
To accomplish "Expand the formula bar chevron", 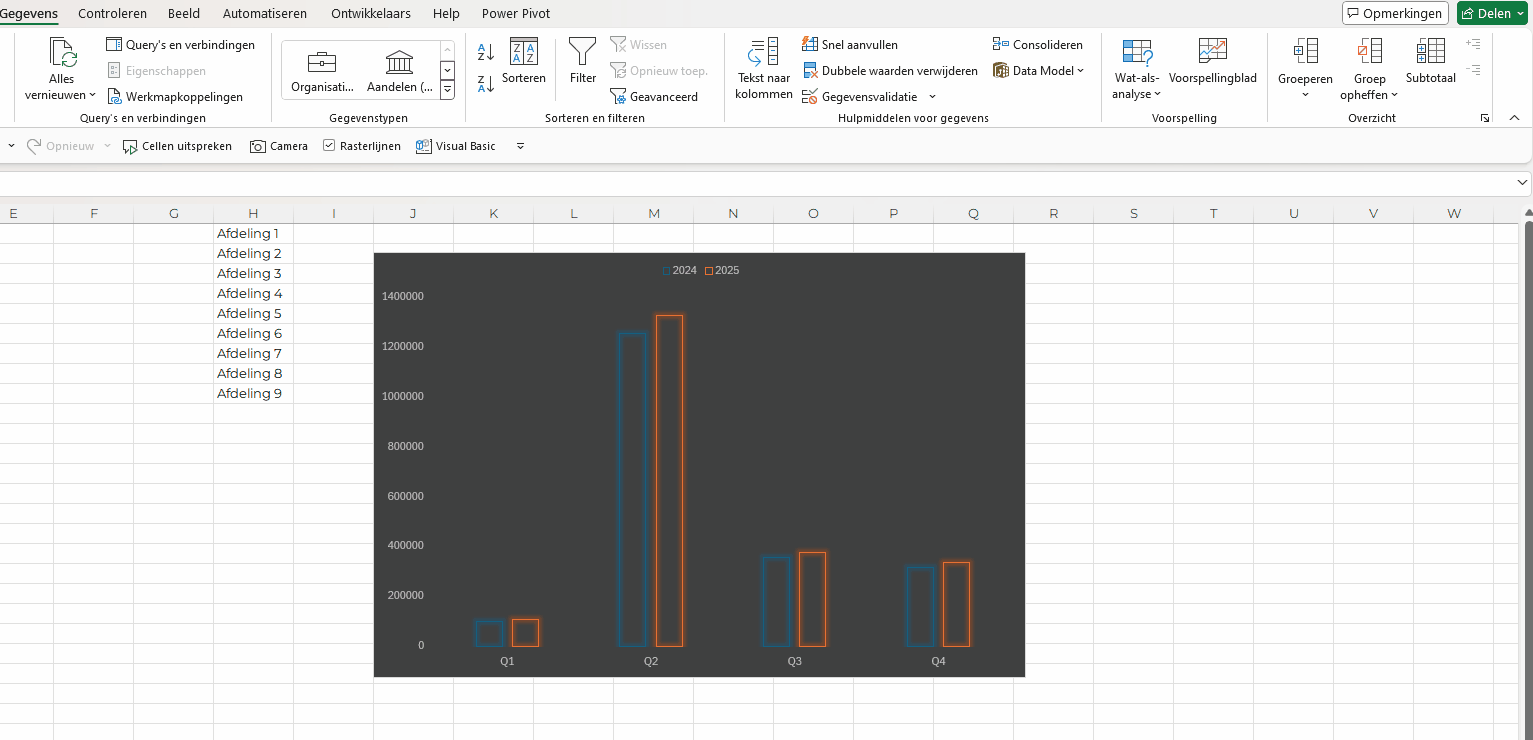I will point(1522,183).
